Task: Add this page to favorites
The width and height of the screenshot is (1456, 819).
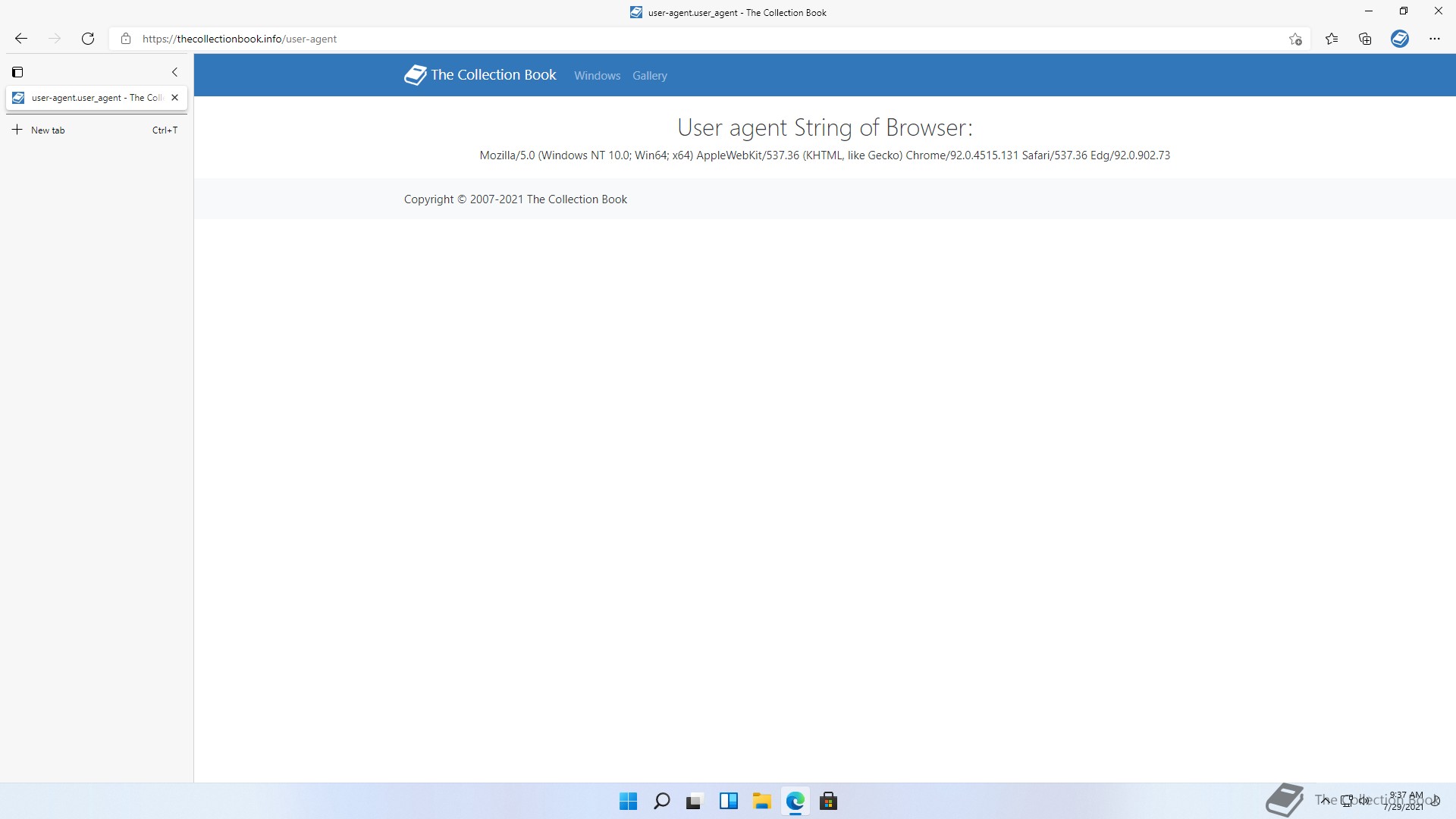Action: [x=1295, y=39]
